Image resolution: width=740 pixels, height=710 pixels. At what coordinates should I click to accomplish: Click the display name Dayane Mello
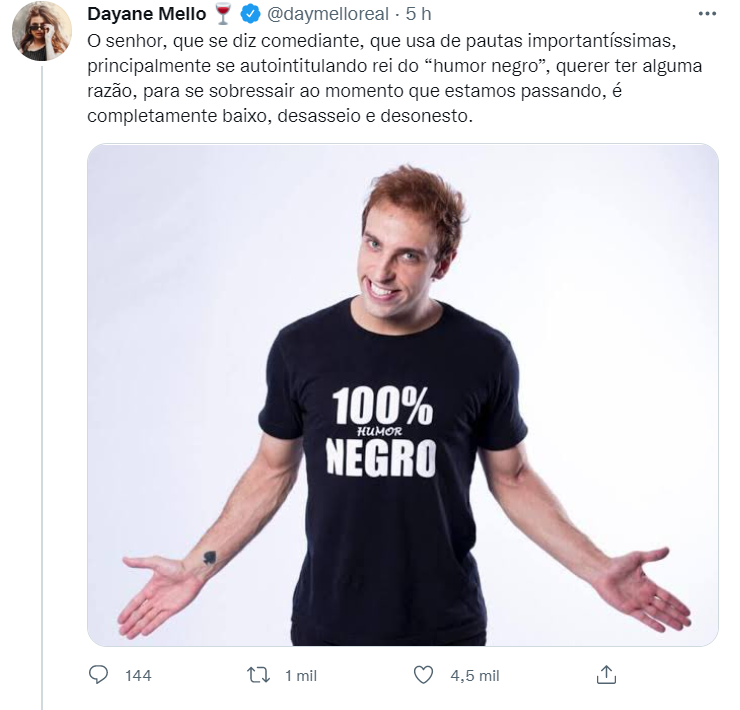[x=147, y=15]
